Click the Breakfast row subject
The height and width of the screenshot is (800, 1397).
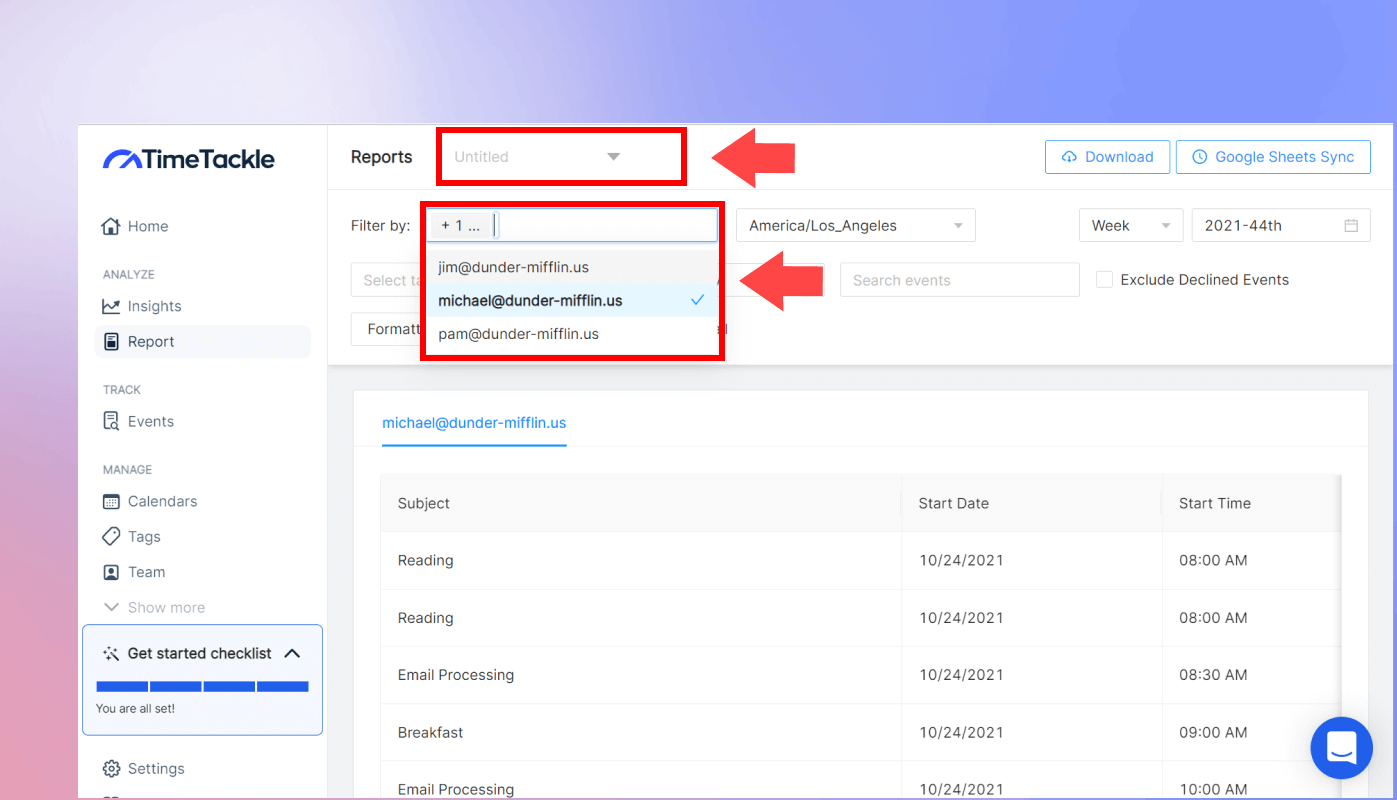(x=430, y=732)
